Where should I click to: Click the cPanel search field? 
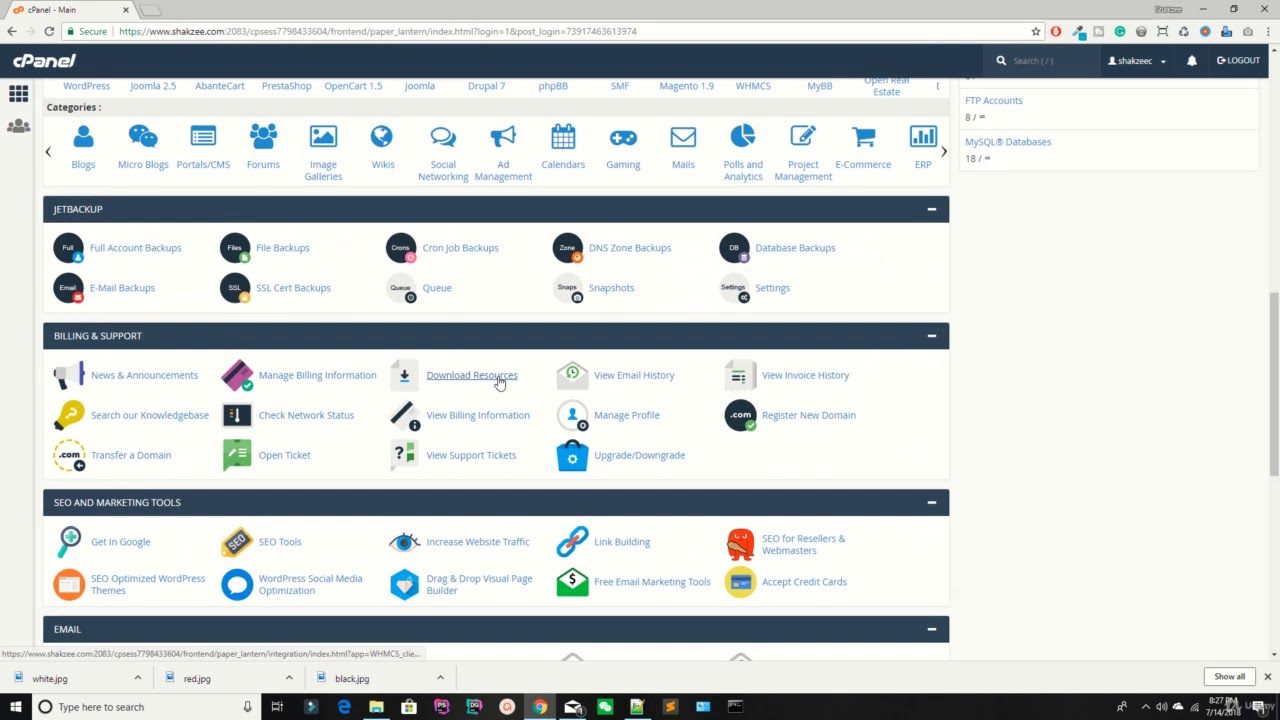pyautogui.click(x=1050, y=61)
